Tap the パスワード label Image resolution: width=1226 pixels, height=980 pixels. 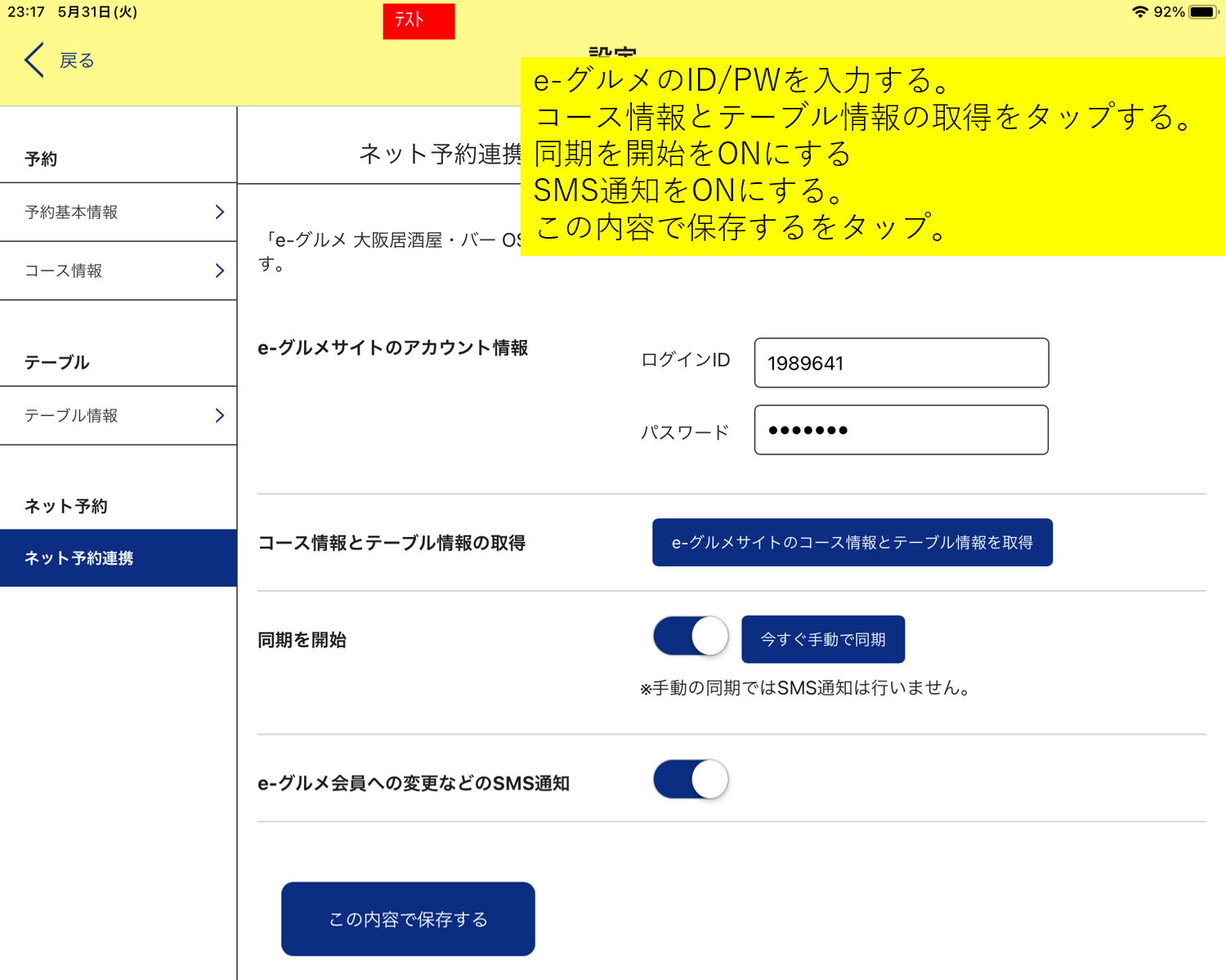tap(685, 432)
